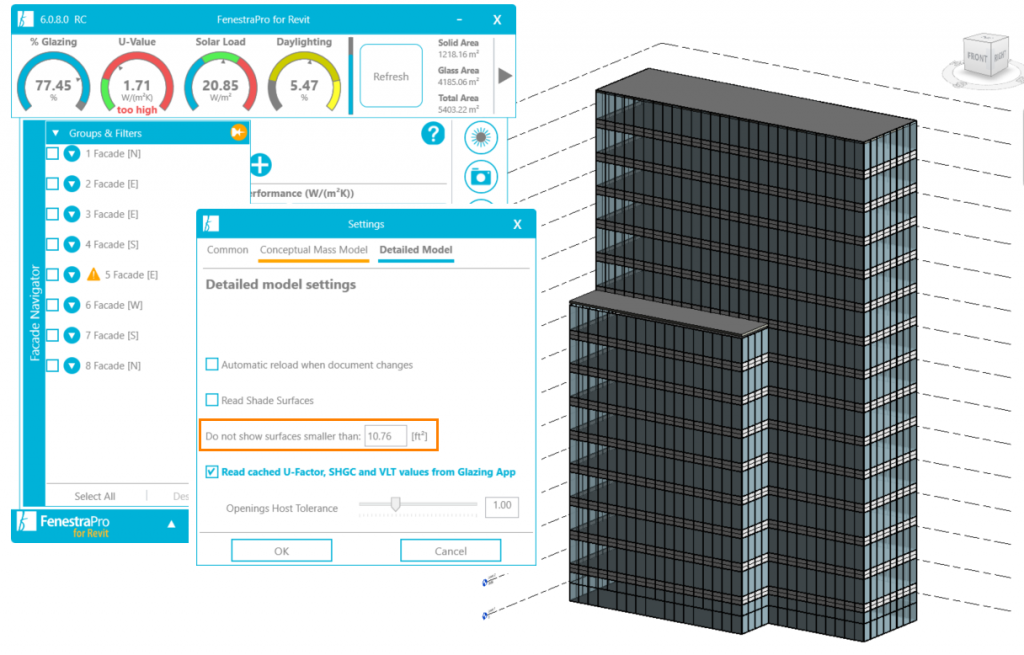The height and width of the screenshot is (655, 1024).
Task: Switch to the Conceptual Mass Model tab
Action: pyautogui.click(x=313, y=249)
